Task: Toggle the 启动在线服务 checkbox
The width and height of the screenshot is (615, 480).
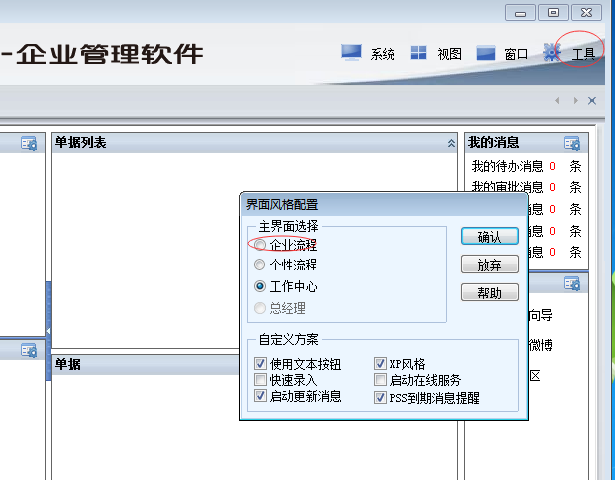Action: tap(380, 380)
